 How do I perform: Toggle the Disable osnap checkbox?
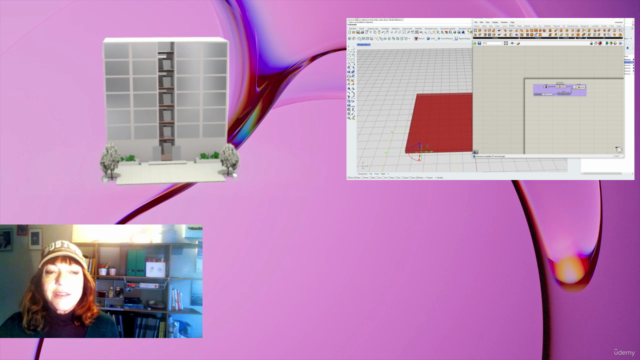coord(436,178)
